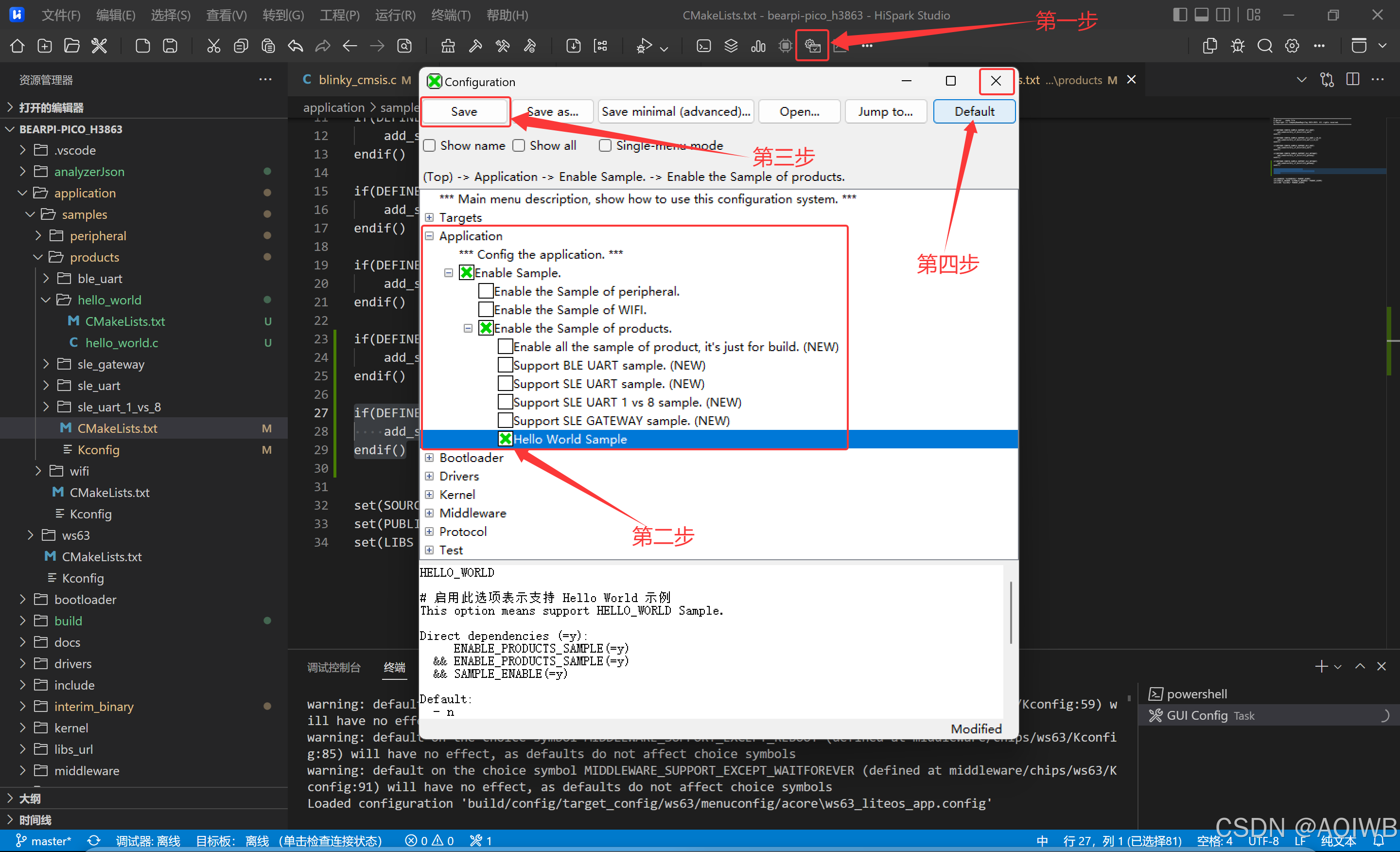Viewport: 1400px width, 852px height.
Task: Click the chip icon in the toolbar
Action: click(785, 46)
